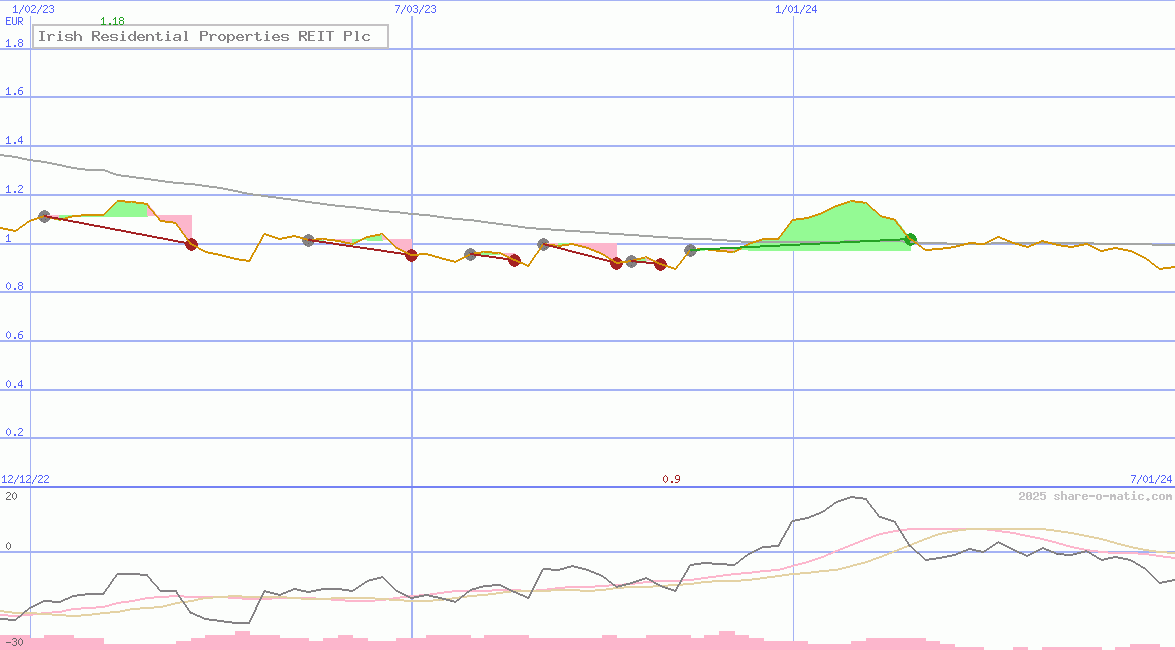Click the leftmost red dot marker
The height and width of the screenshot is (650, 1175).
click(190, 245)
